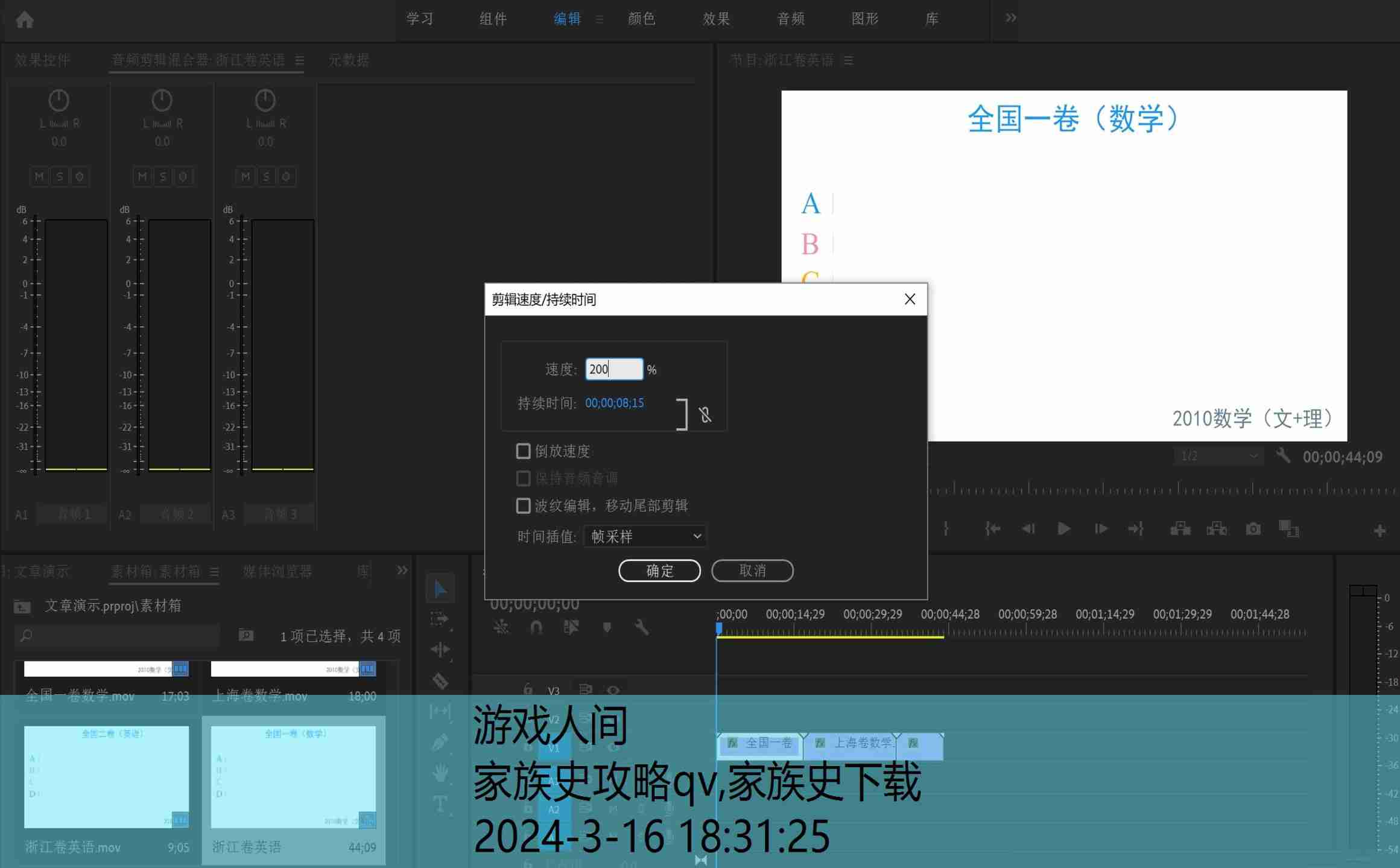Click mixer pan knob for track A1
The height and width of the screenshot is (868, 1400).
(x=59, y=100)
